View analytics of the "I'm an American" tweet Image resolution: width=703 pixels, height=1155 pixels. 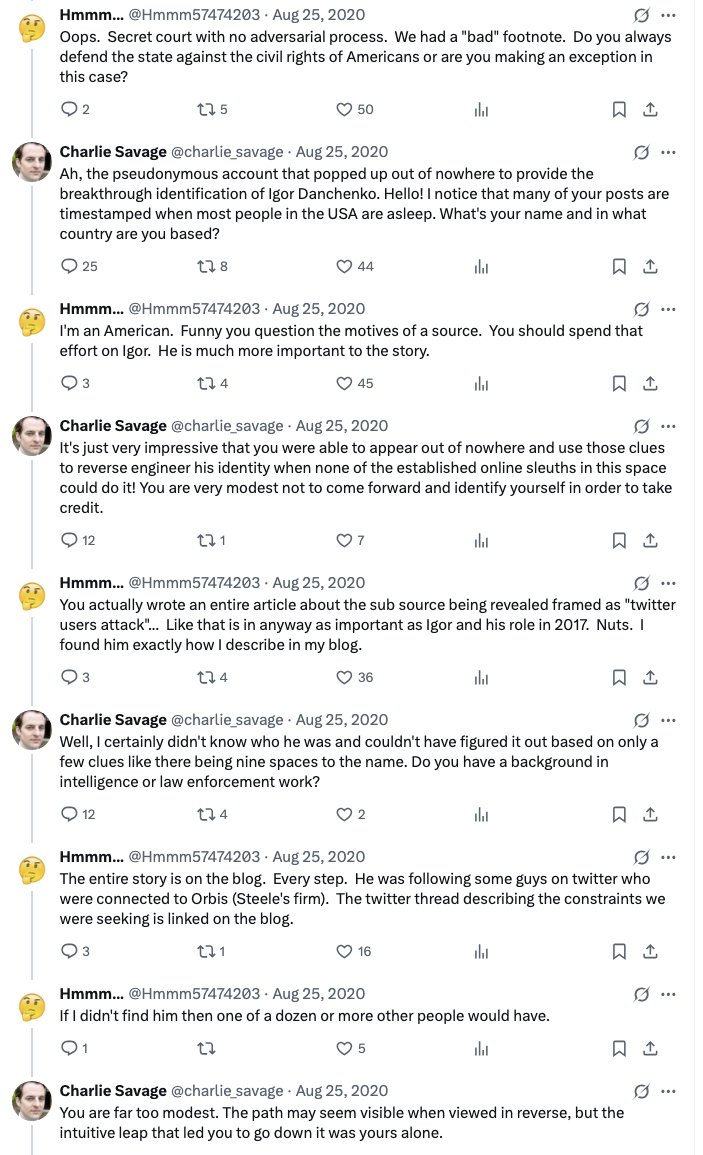(x=481, y=383)
